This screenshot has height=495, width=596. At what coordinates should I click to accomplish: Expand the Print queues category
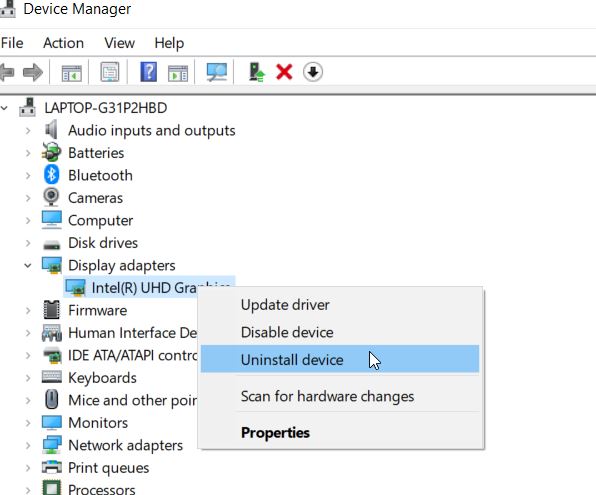click(x=28, y=467)
